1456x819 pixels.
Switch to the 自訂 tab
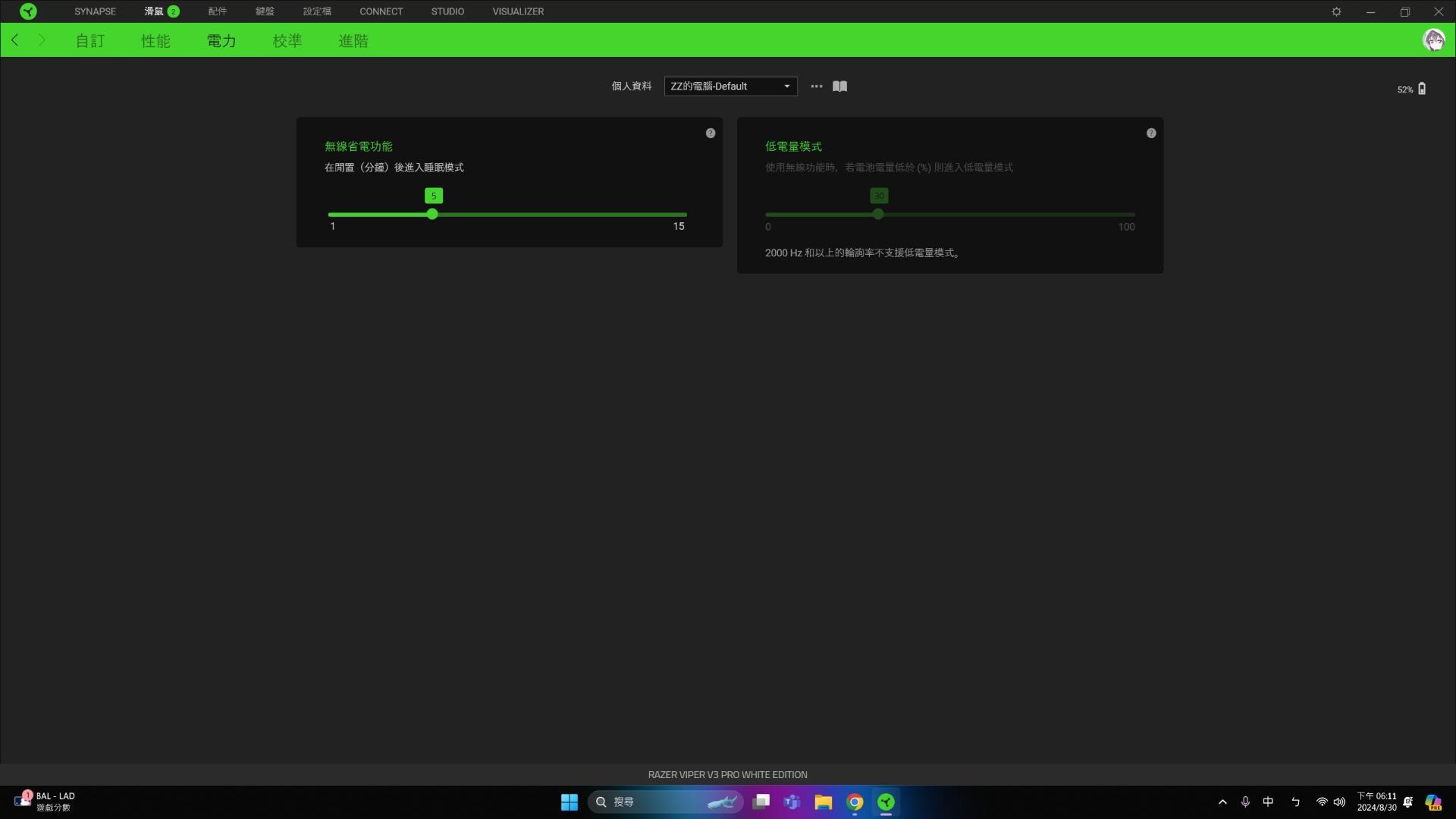[x=90, y=41]
